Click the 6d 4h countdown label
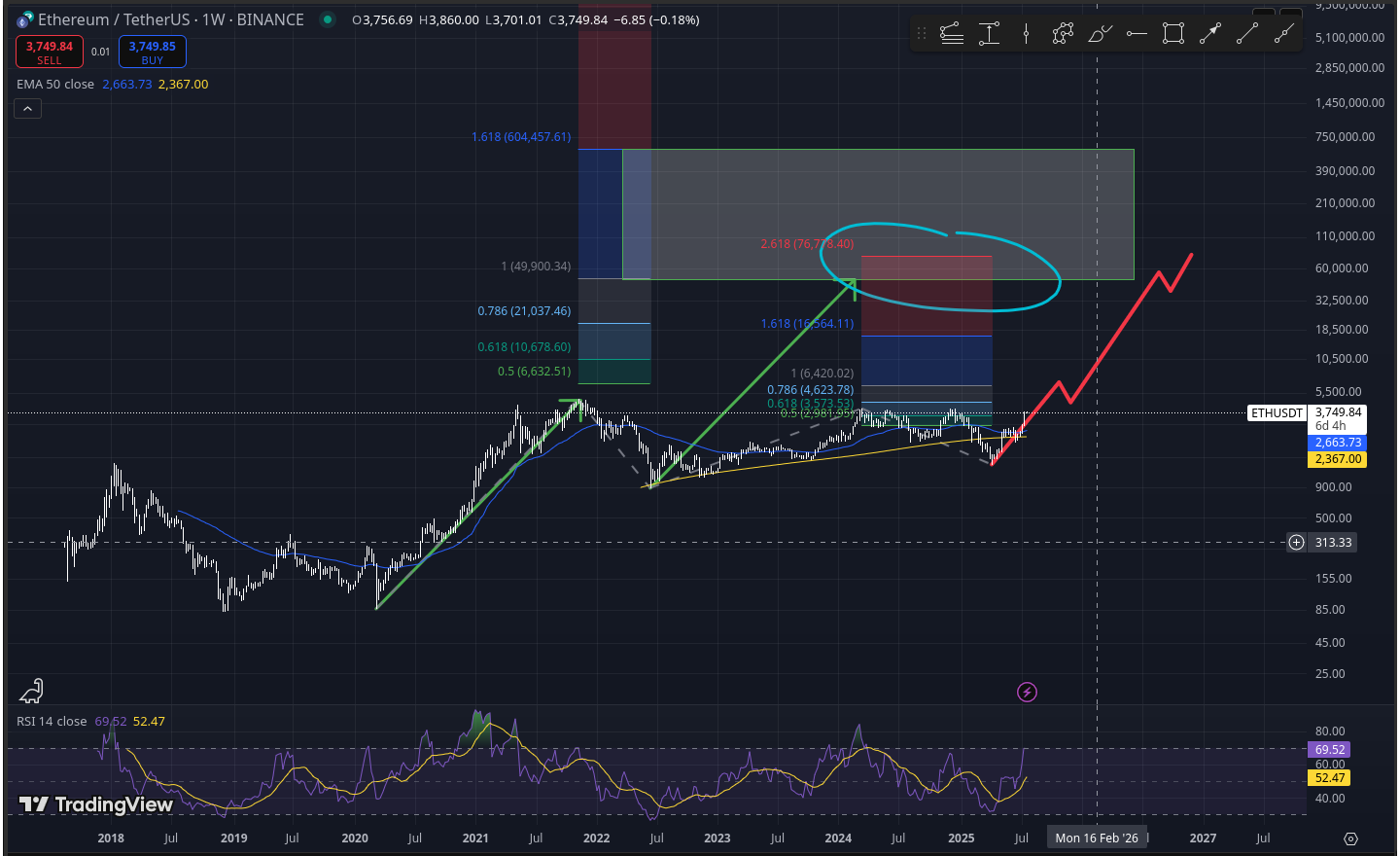The width and height of the screenshot is (1400, 856). [x=1331, y=426]
